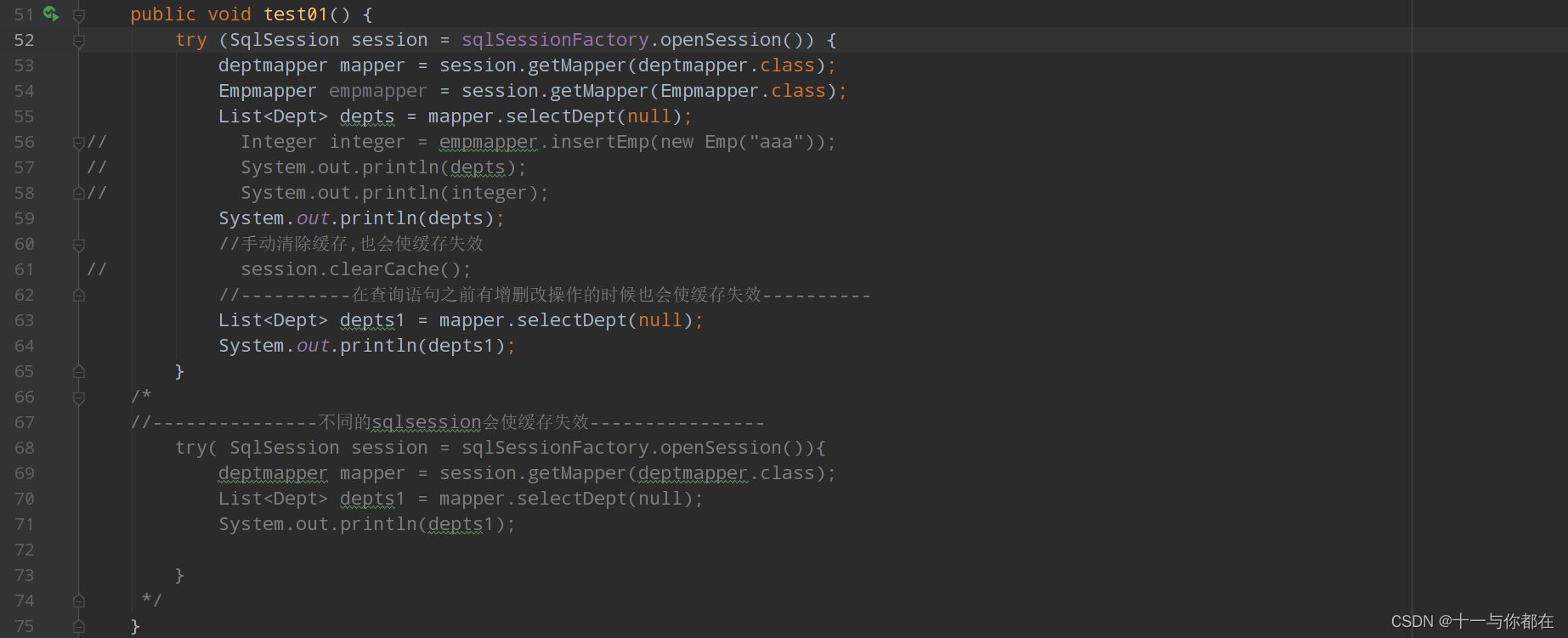The image size is (1568, 638).
Task: Place the cursor on deptmapper.class at line 53
Action: point(726,65)
